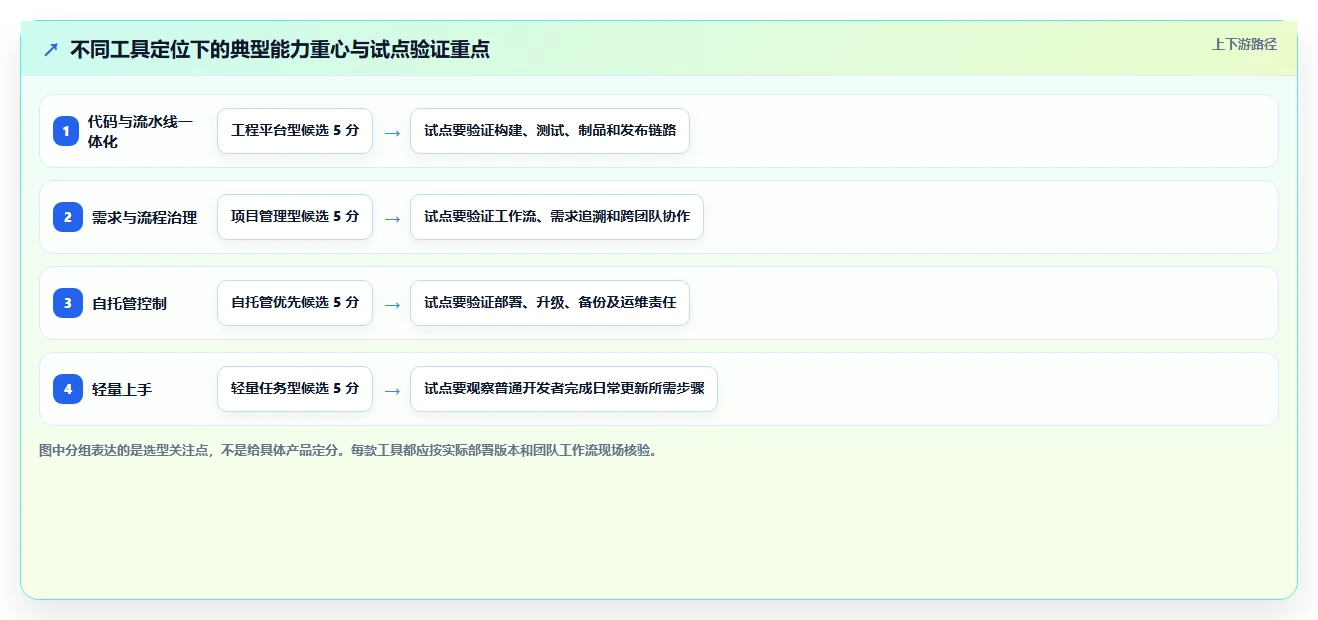
Task: Click the 项目管理型候选 5 分 chip
Action: pyautogui.click(x=295, y=217)
